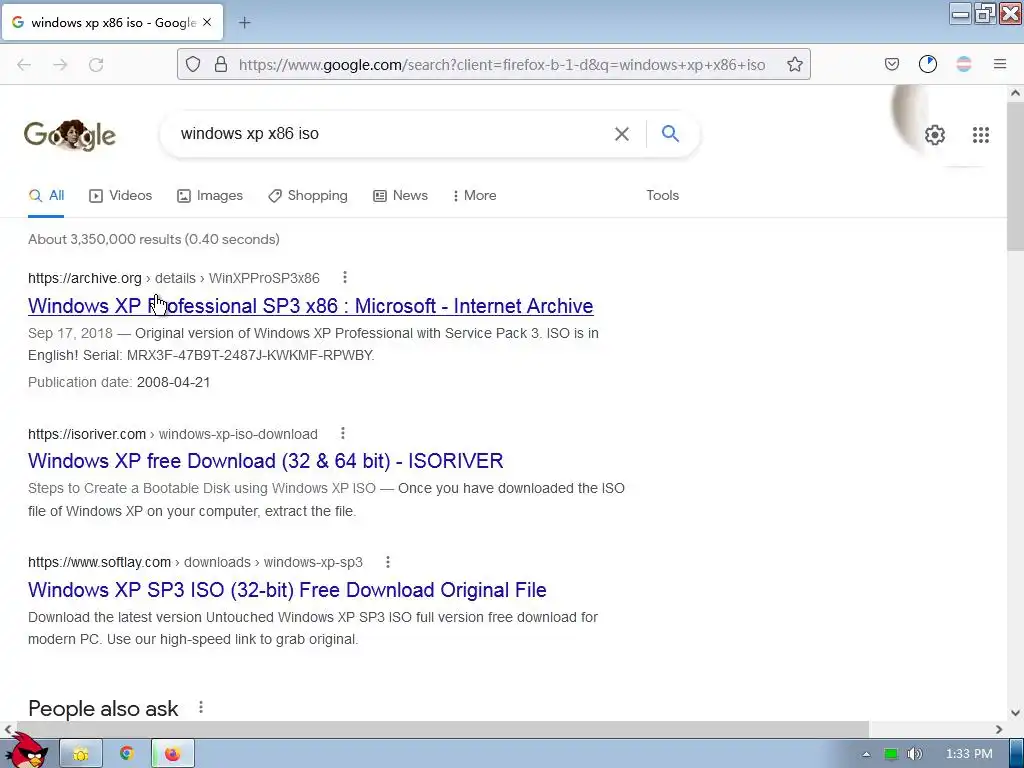Viewport: 1024px width, 768px height.
Task: Click the https://archive.org breadcrumb URL
Action: (x=85, y=278)
